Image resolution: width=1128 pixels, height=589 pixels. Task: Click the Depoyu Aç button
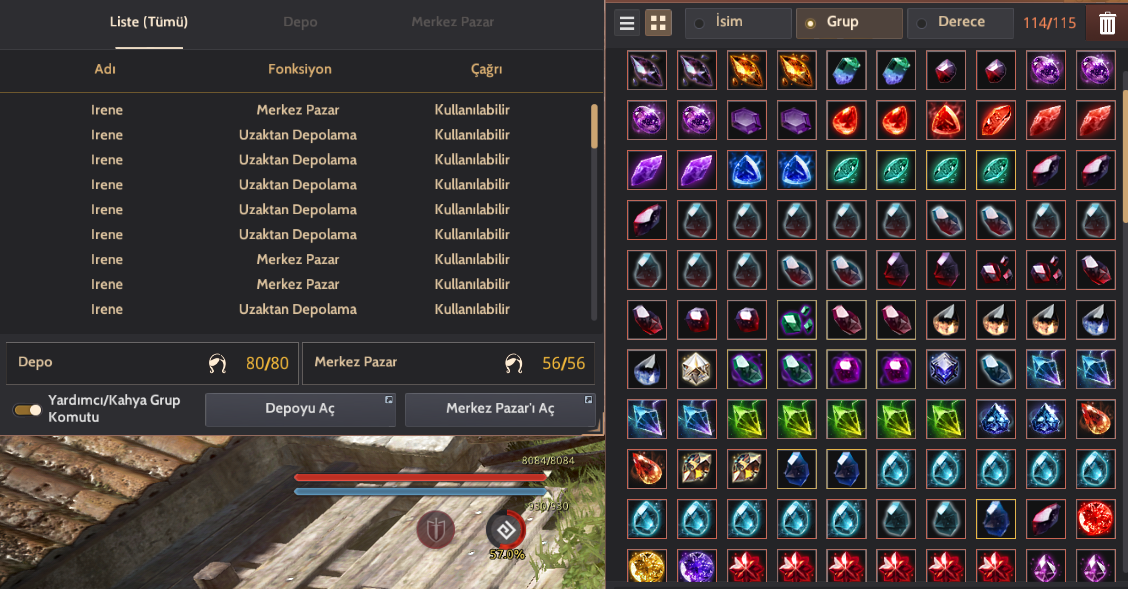pos(300,409)
